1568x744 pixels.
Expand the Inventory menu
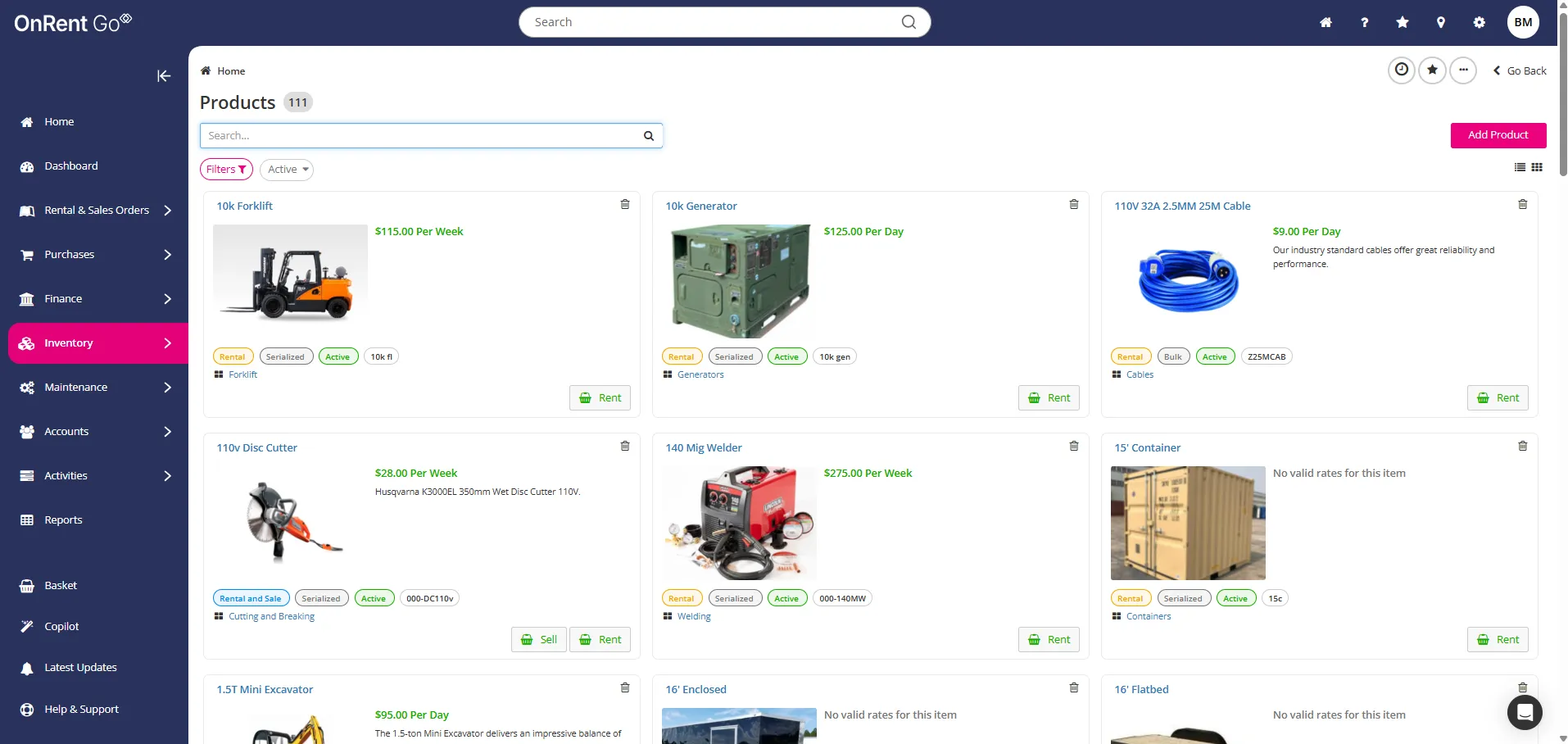[98, 343]
